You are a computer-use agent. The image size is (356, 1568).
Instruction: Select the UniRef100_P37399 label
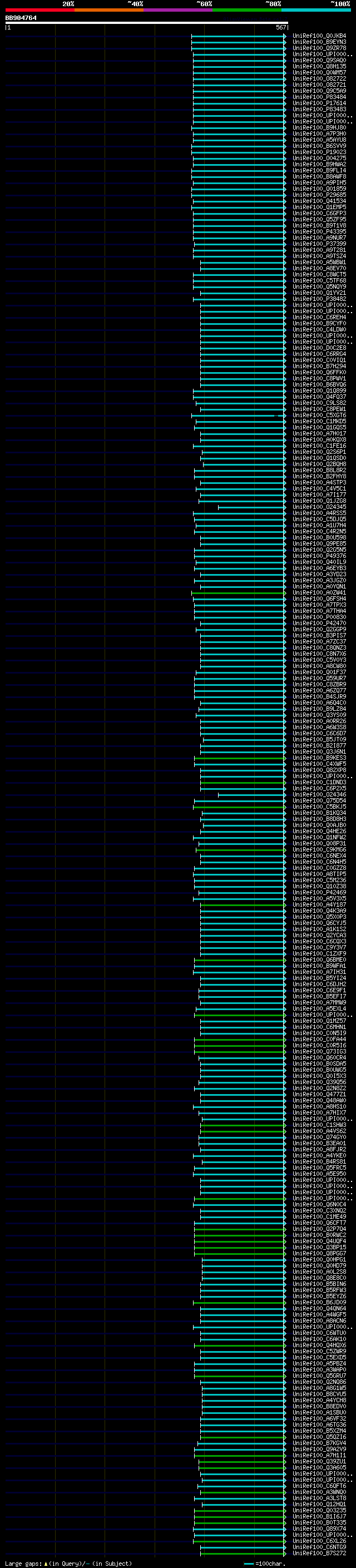pyautogui.click(x=319, y=244)
